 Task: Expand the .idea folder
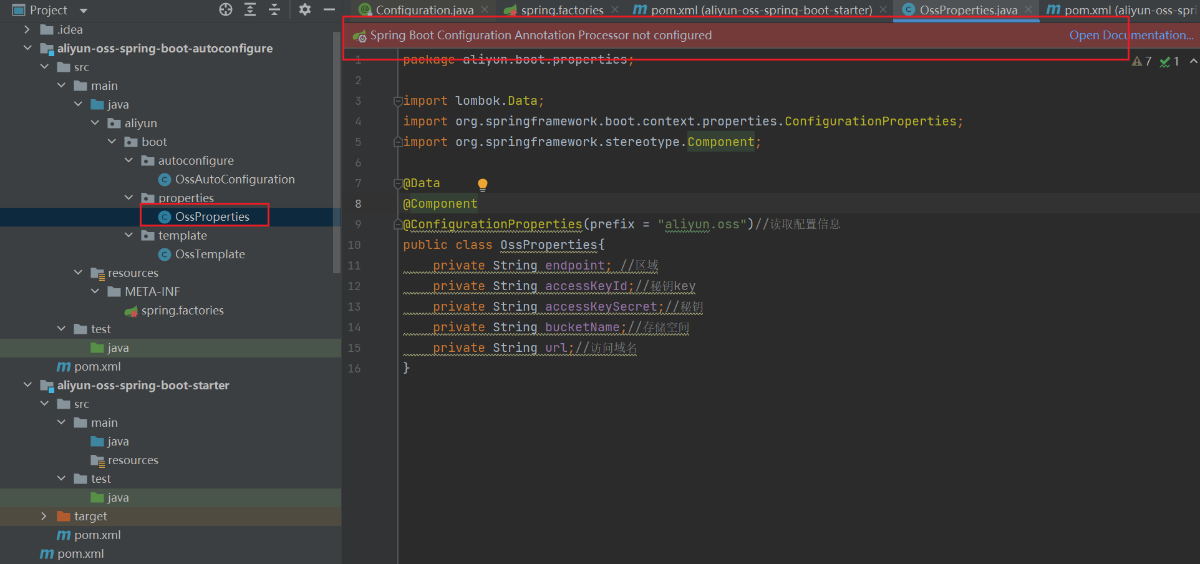tap(27, 30)
